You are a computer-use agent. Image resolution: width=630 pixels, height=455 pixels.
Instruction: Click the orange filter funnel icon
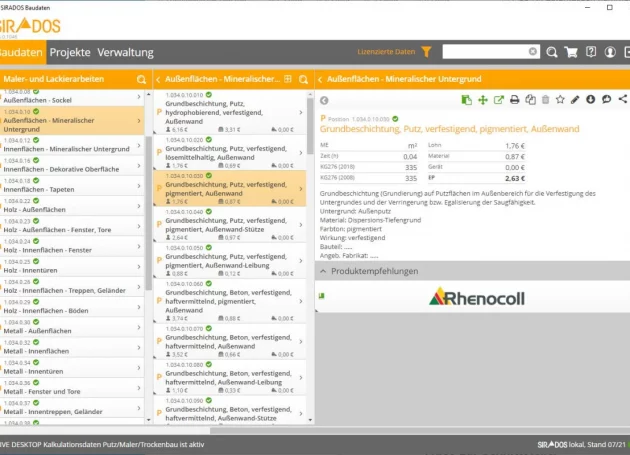coord(426,52)
